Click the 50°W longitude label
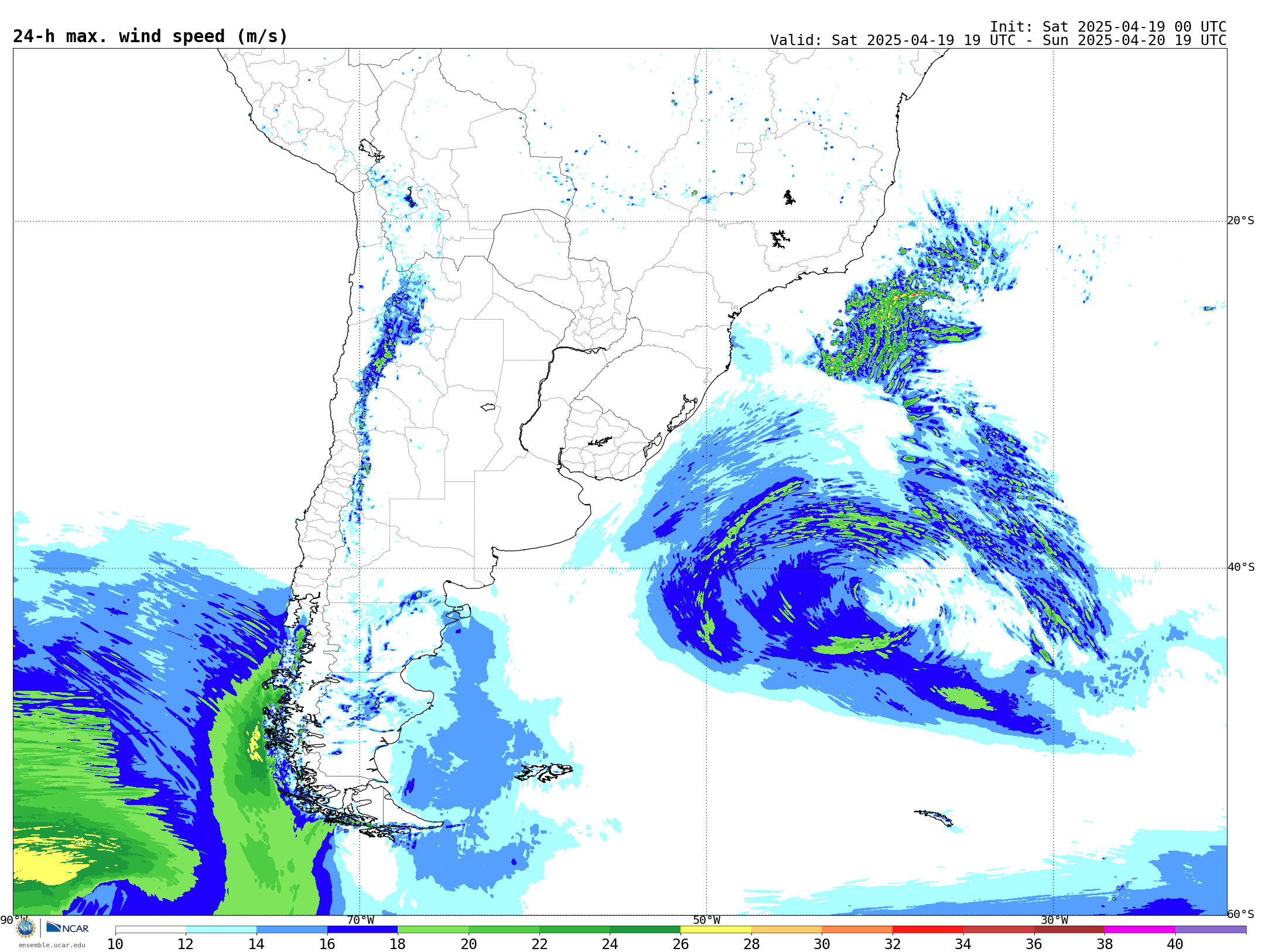 click(x=707, y=920)
